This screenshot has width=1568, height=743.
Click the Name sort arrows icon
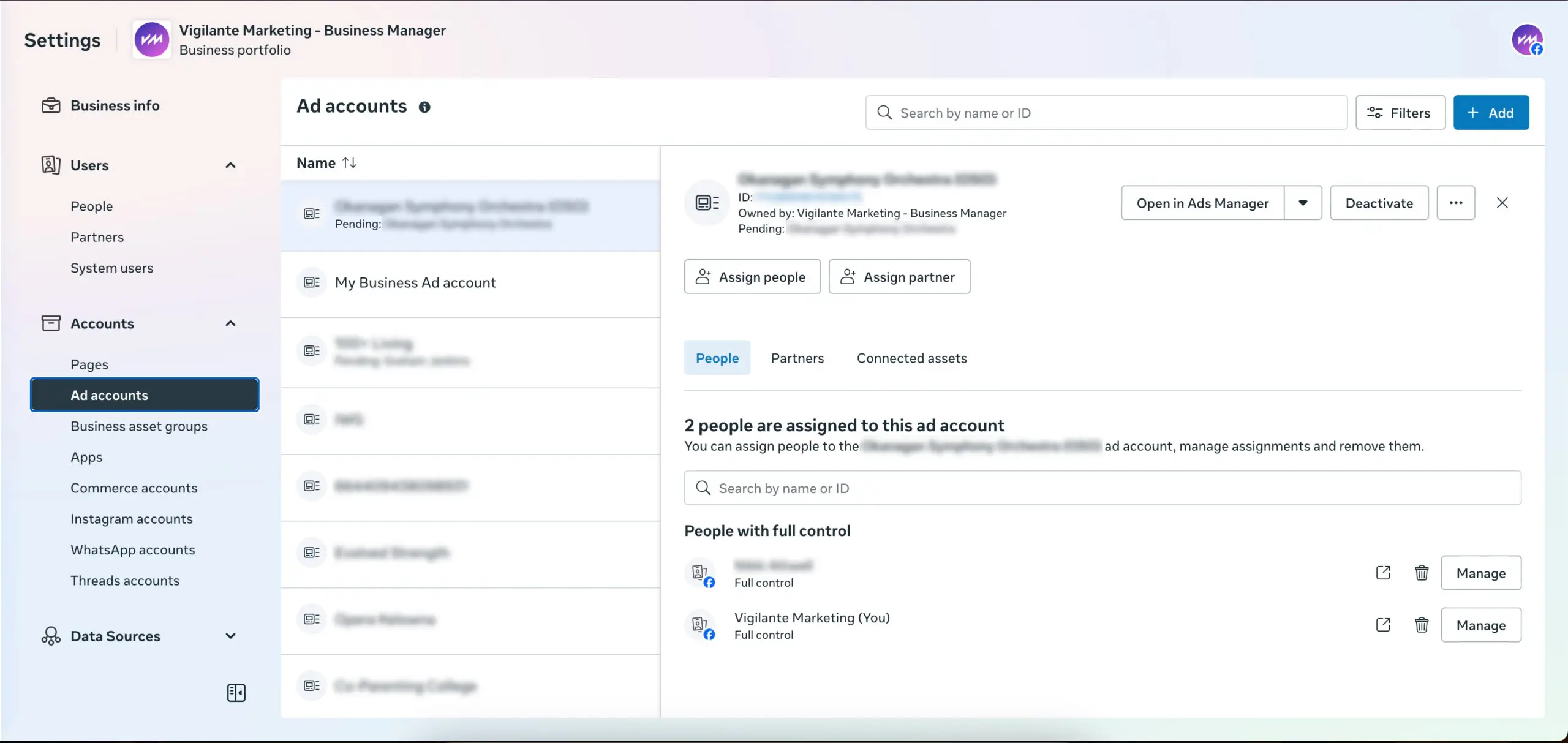pyautogui.click(x=349, y=163)
